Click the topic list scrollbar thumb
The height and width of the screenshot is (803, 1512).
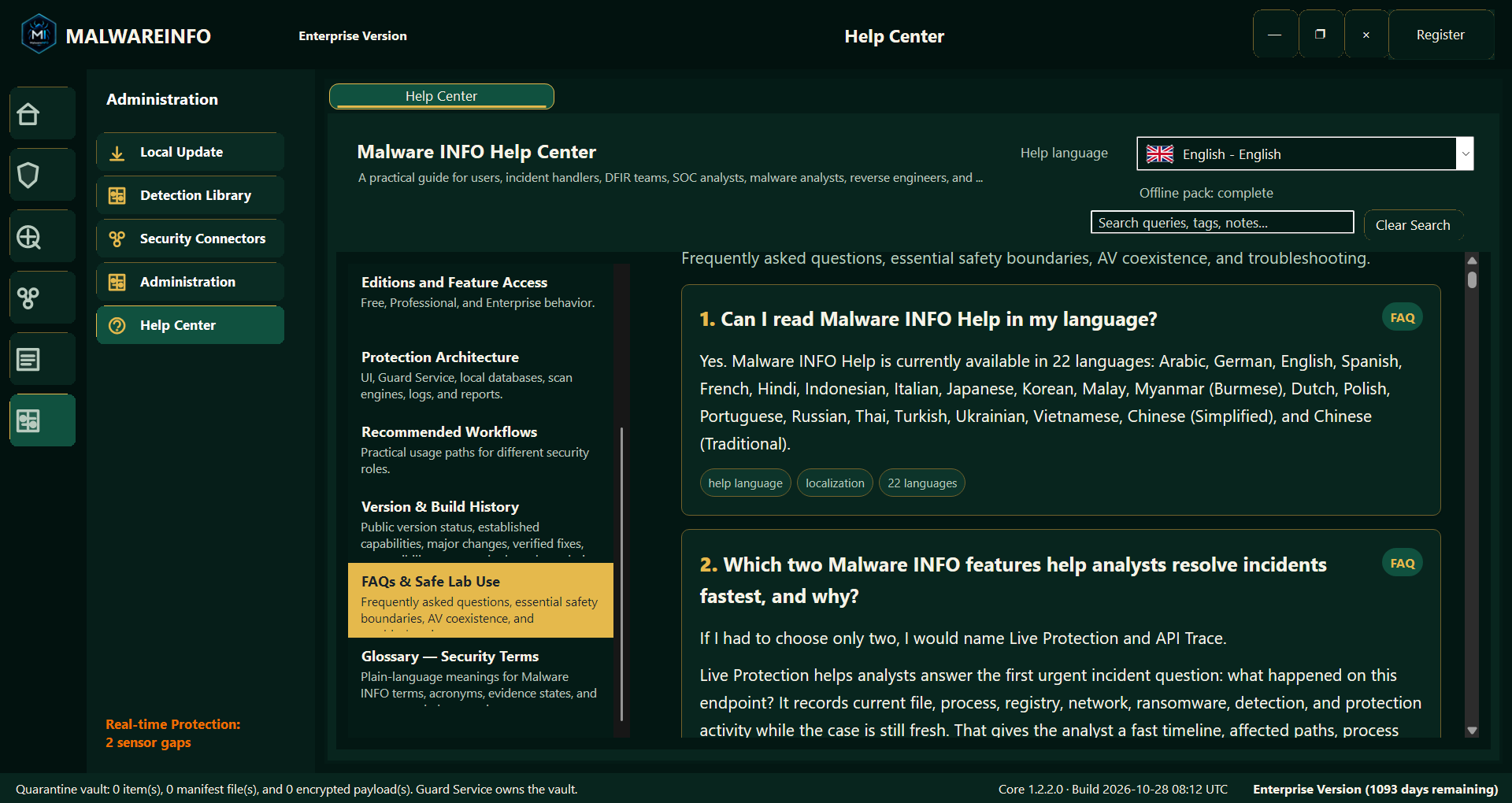(622, 574)
